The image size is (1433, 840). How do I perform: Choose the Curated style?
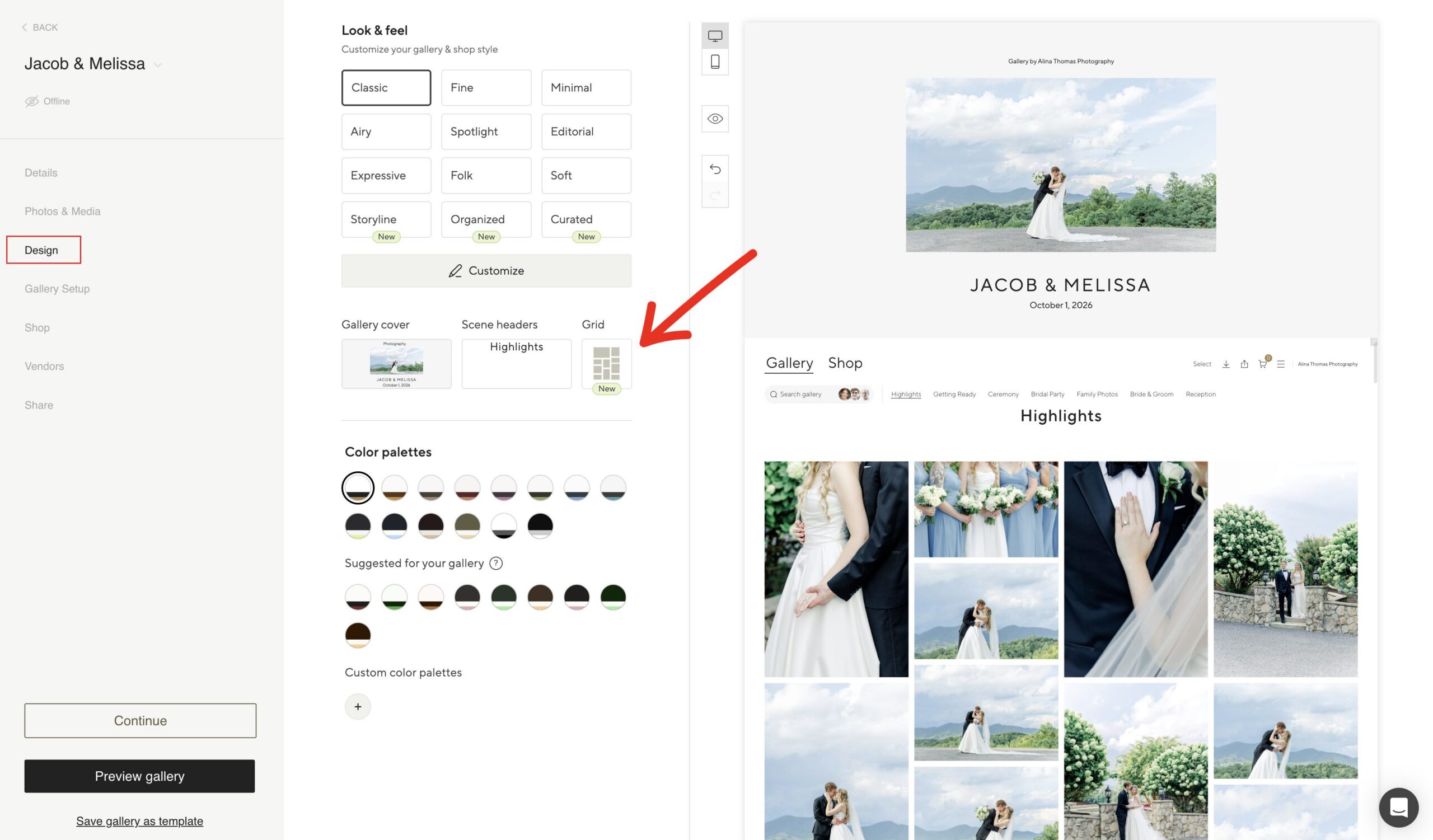click(586, 219)
